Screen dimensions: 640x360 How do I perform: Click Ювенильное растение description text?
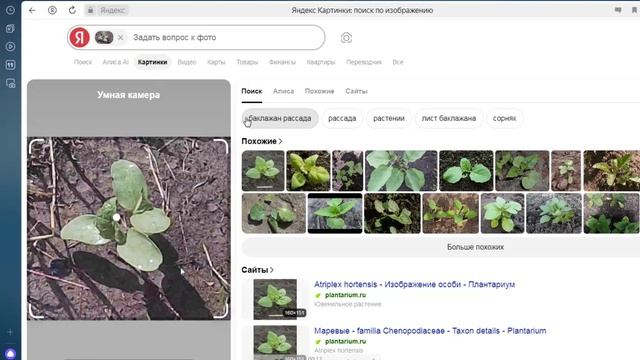pyautogui.click(x=348, y=304)
